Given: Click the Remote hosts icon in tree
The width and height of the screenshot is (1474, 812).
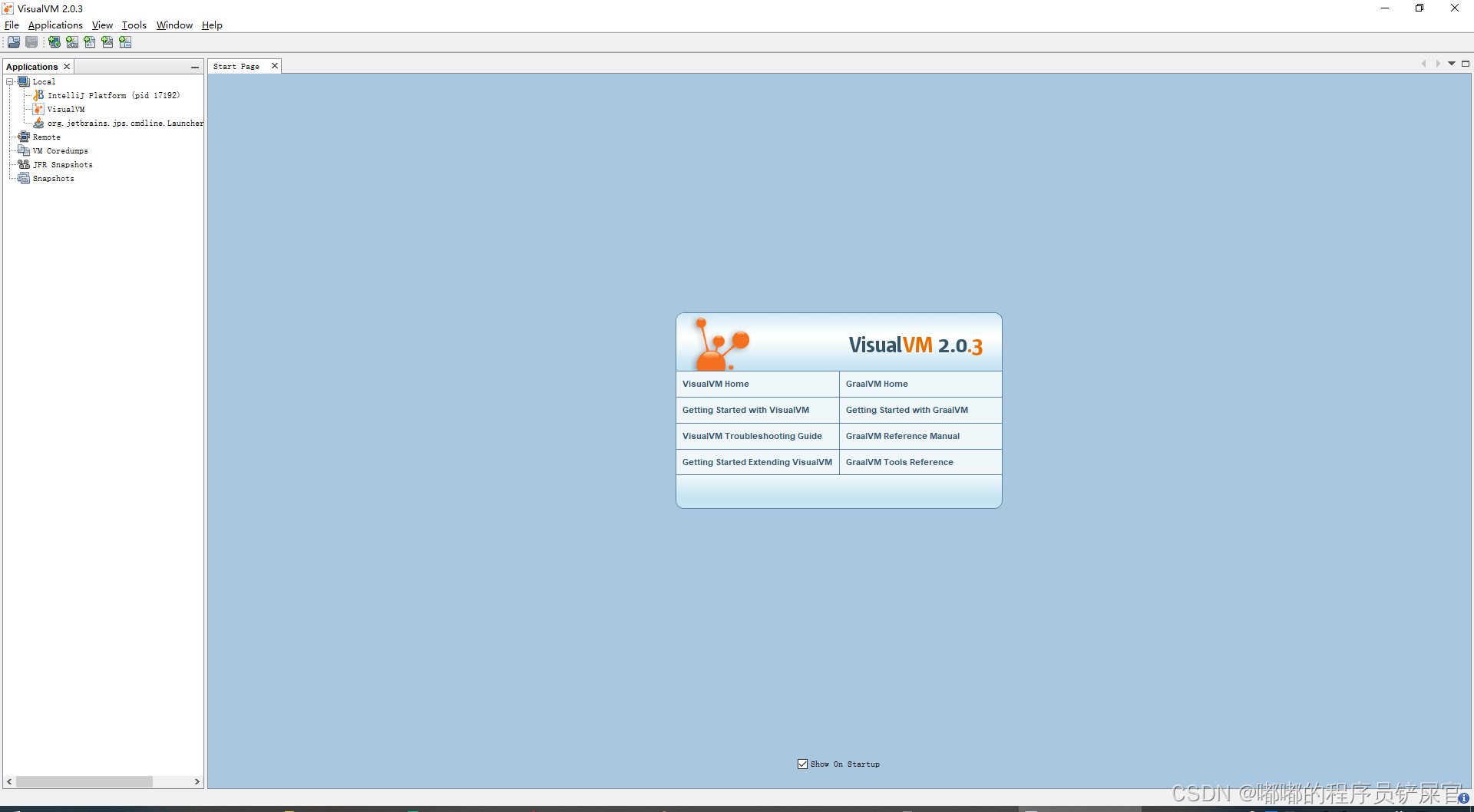Looking at the screenshot, I should [x=24, y=137].
